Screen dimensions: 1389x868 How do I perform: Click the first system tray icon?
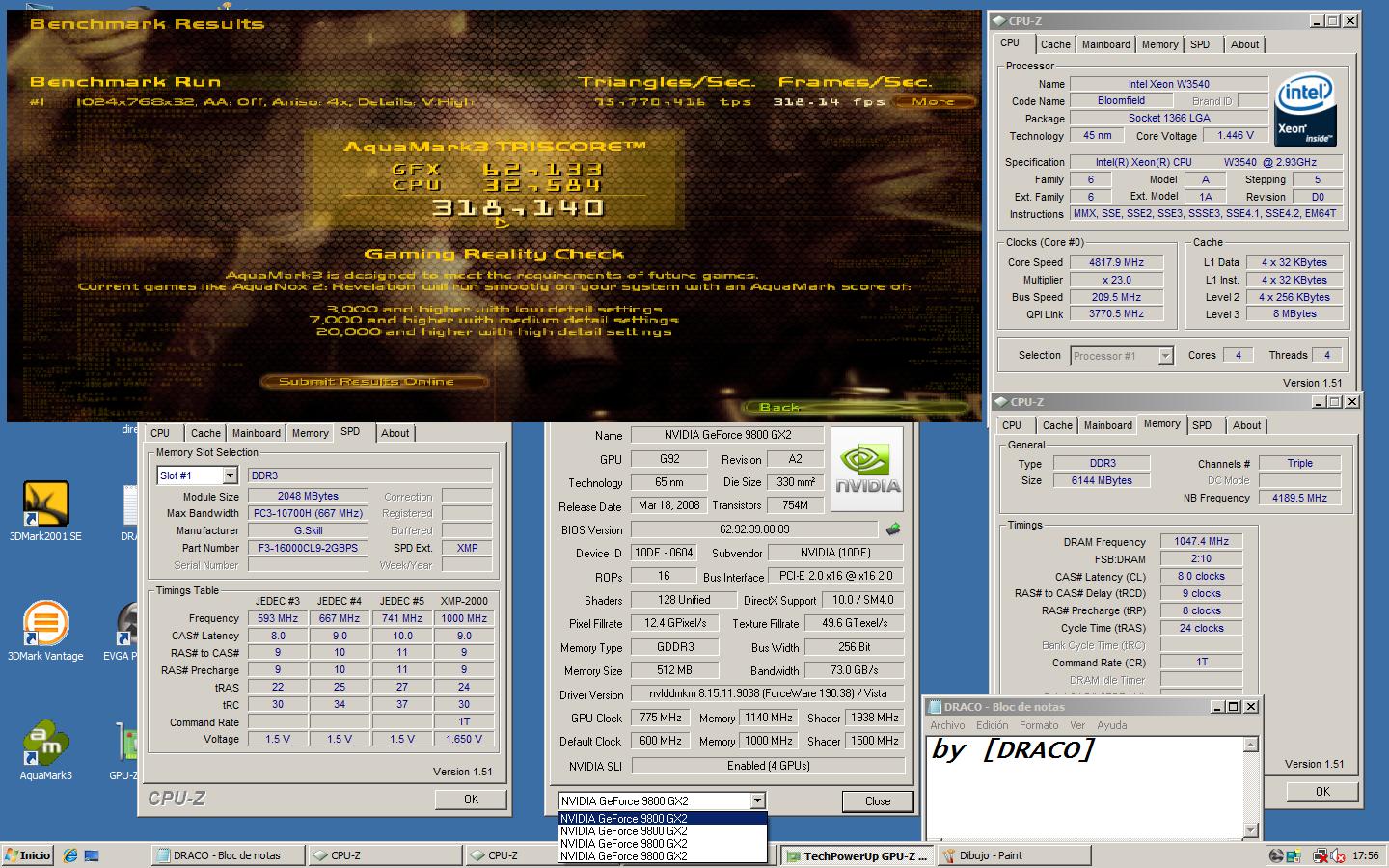(1276, 855)
